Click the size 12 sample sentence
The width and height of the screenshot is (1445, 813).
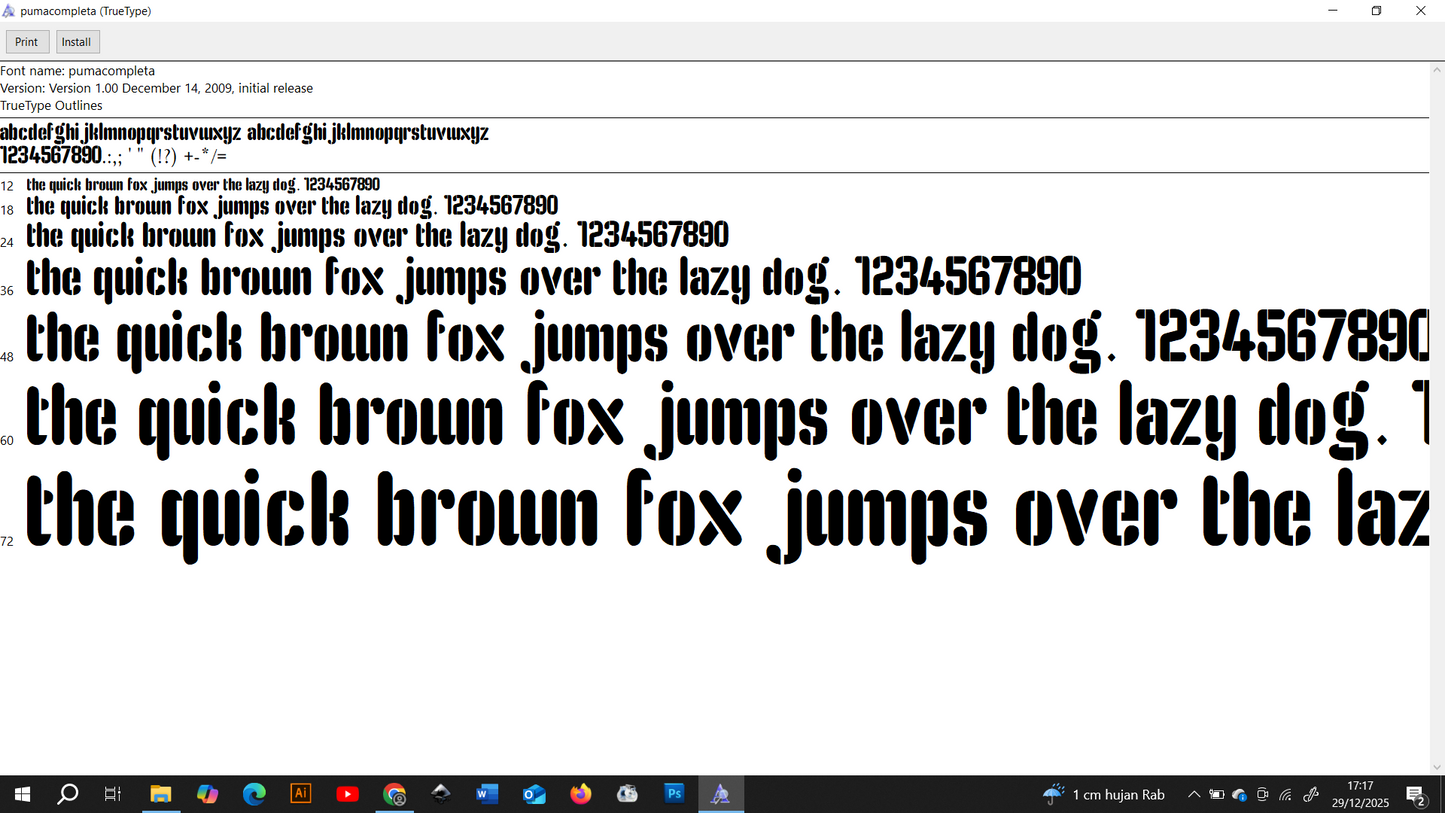[x=203, y=185]
